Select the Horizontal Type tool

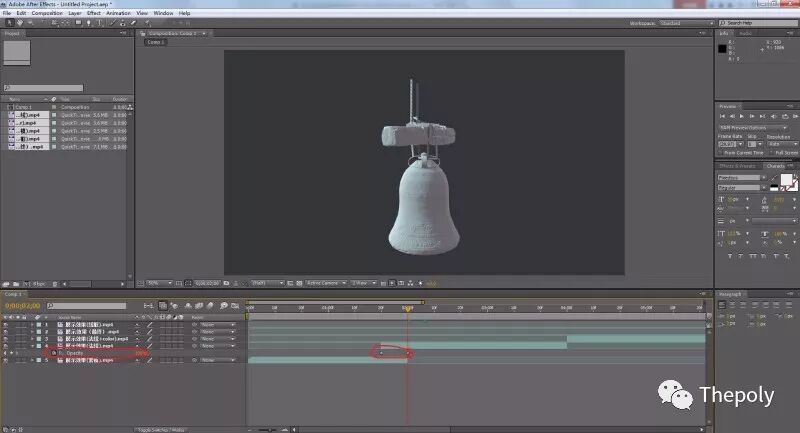pos(99,23)
